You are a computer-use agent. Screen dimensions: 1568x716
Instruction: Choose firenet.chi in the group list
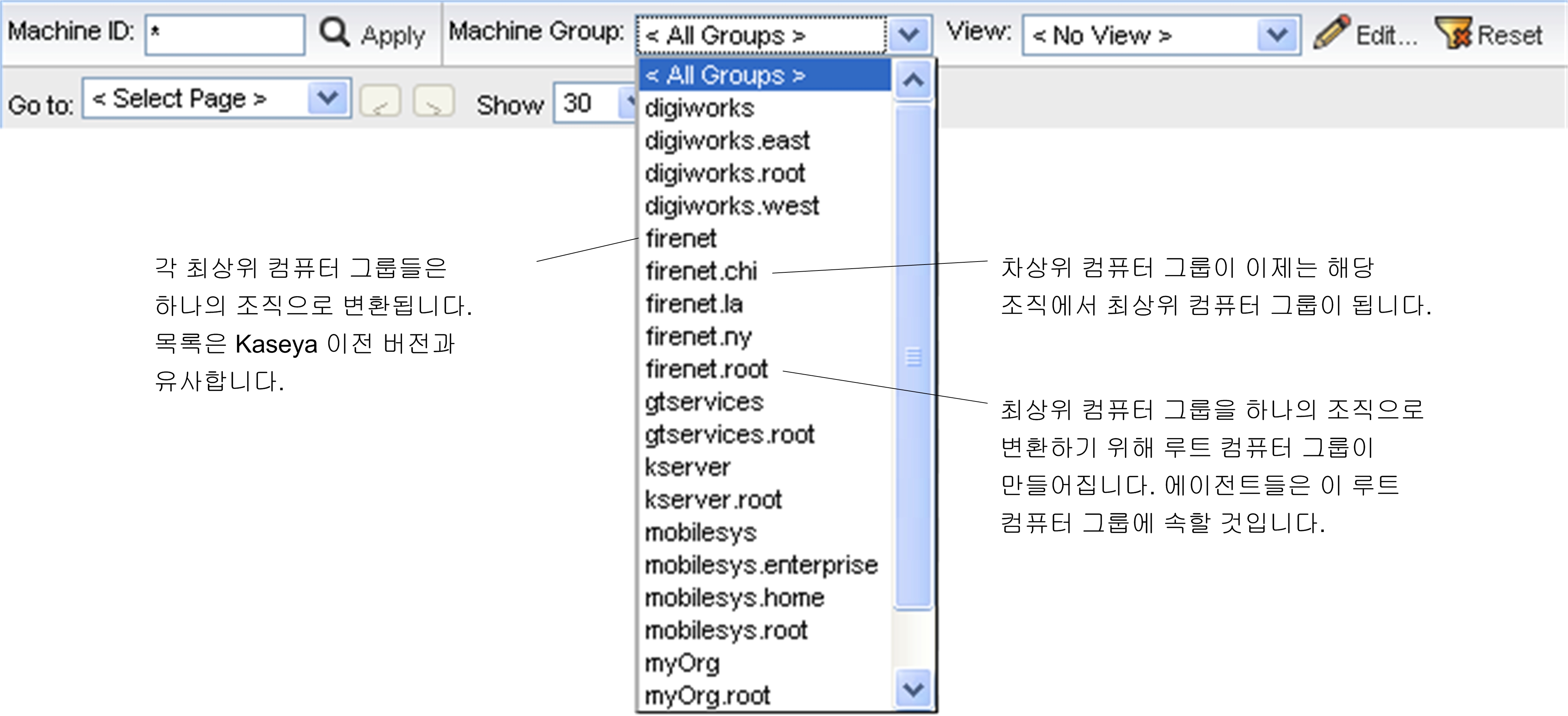(x=765, y=272)
